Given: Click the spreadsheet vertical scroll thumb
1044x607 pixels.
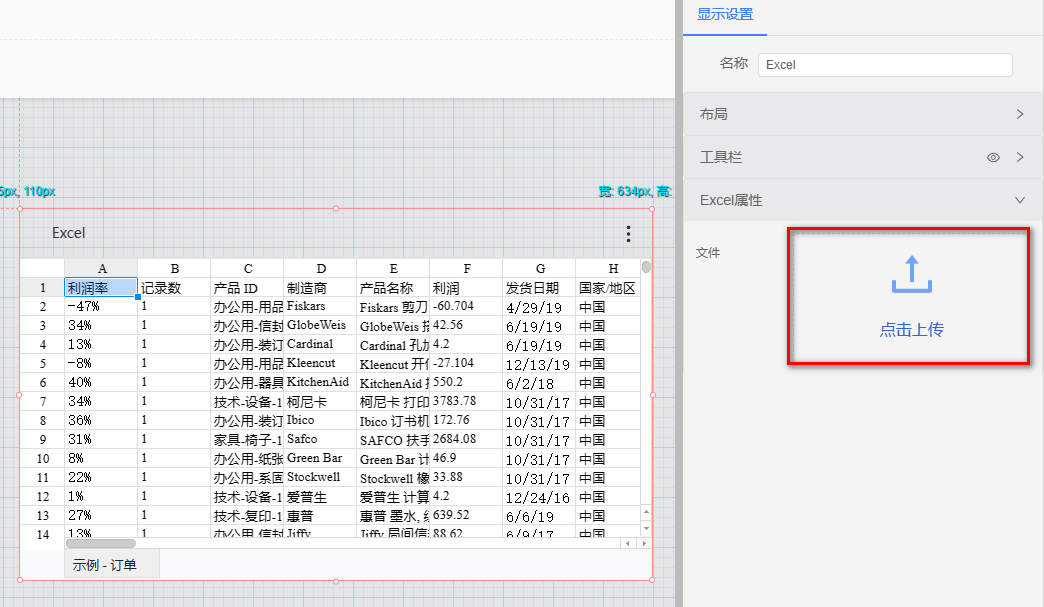Looking at the screenshot, I should coord(646,267).
